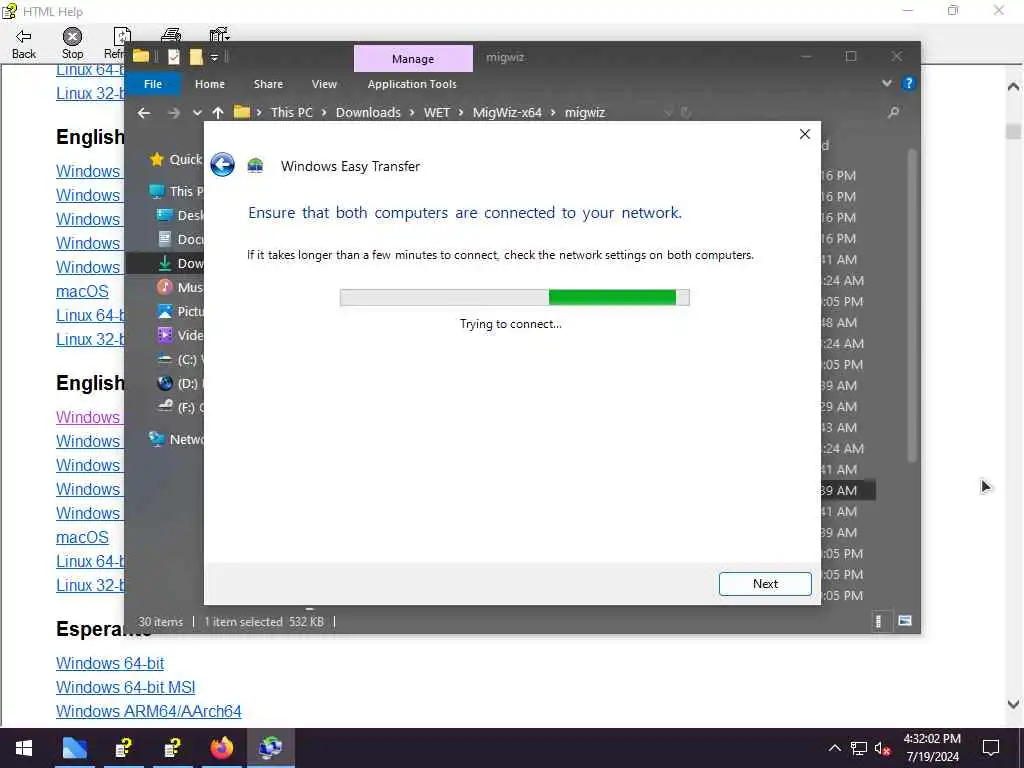Click WET breadcrumb in address bar
This screenshot has height=768, width=1024.
[x=437, y=112]
